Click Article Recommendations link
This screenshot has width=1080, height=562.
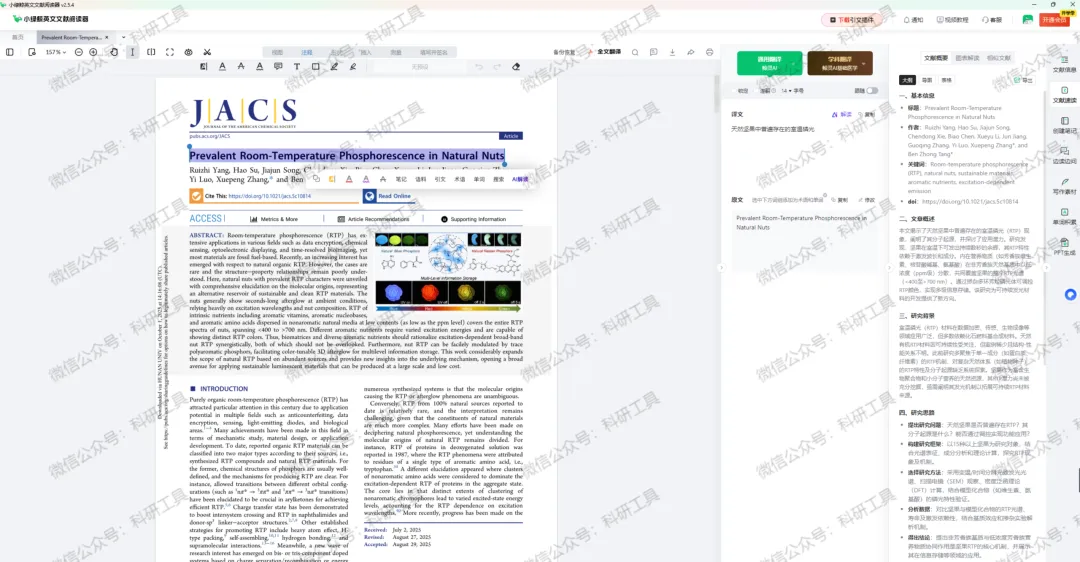[x=373, y=219]
